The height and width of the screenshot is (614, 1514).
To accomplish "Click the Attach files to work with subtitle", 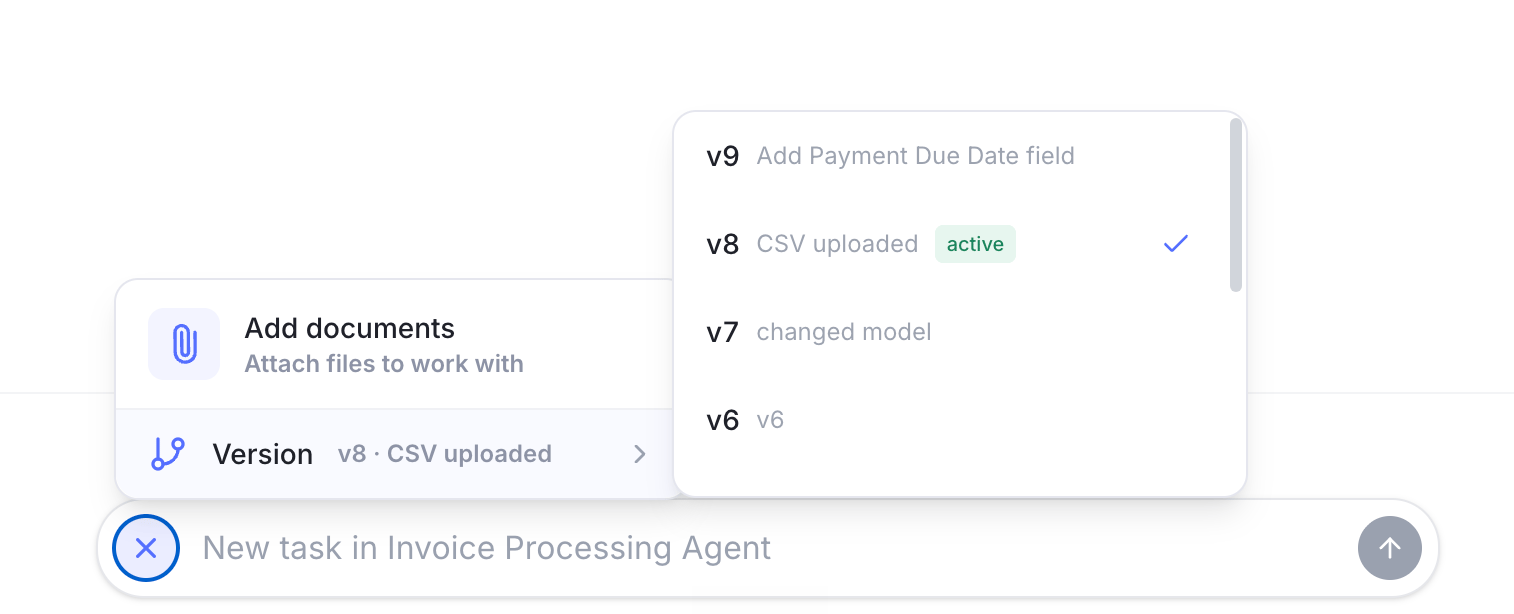I will coord(384,364).
